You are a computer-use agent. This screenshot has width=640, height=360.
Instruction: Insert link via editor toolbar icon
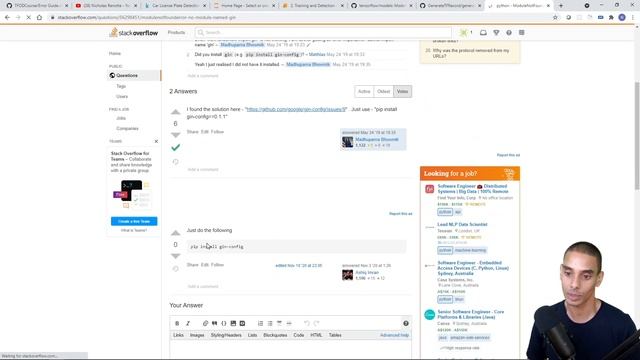point(205,323)
